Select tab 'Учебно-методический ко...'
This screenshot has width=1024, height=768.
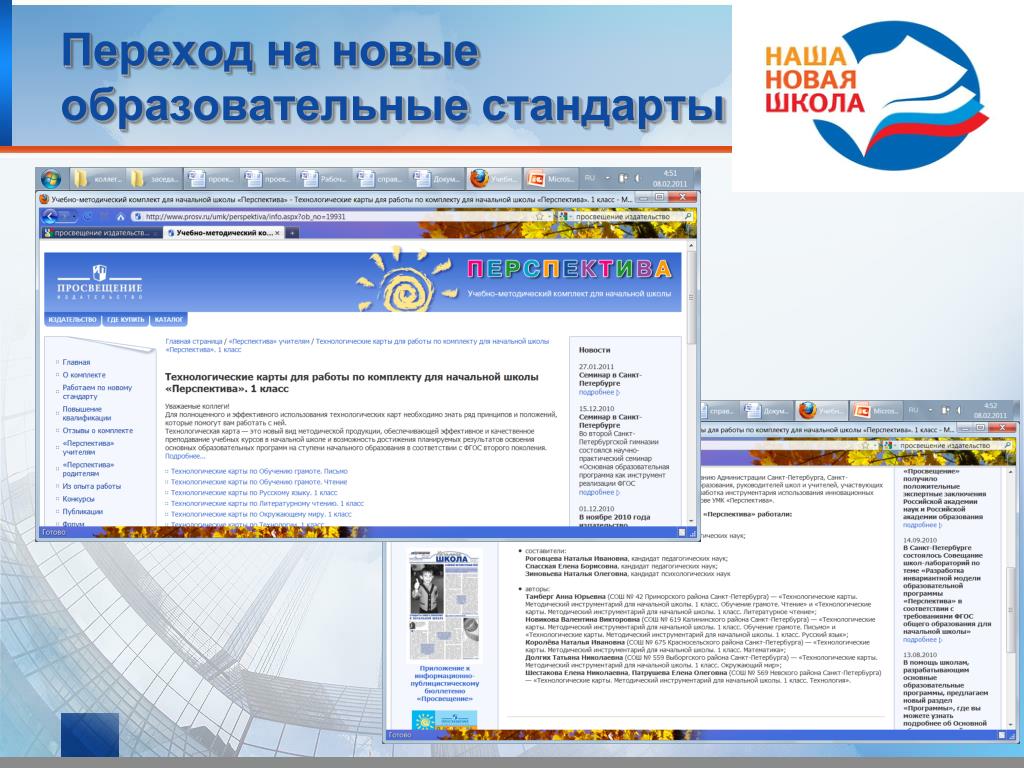coord(224,232)
